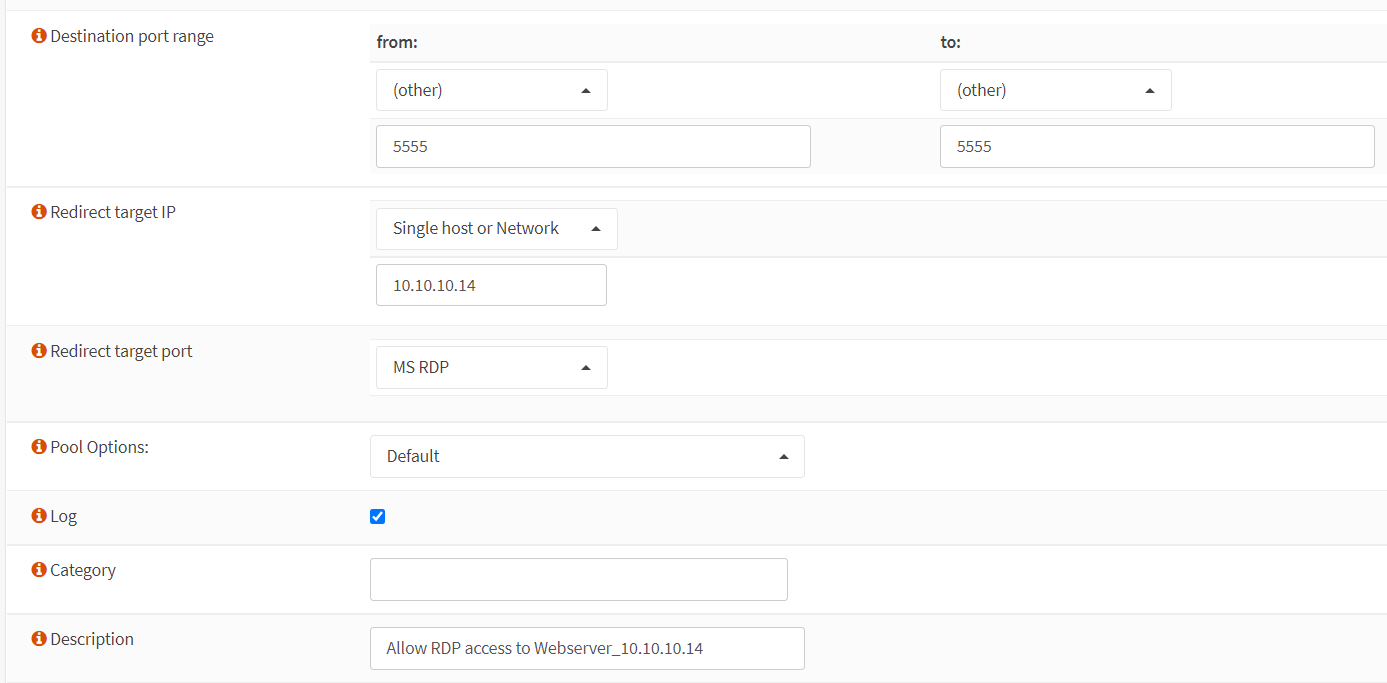Click the 'to:' column header
The height and width of the screenshot is (683, 1387).
950,42
